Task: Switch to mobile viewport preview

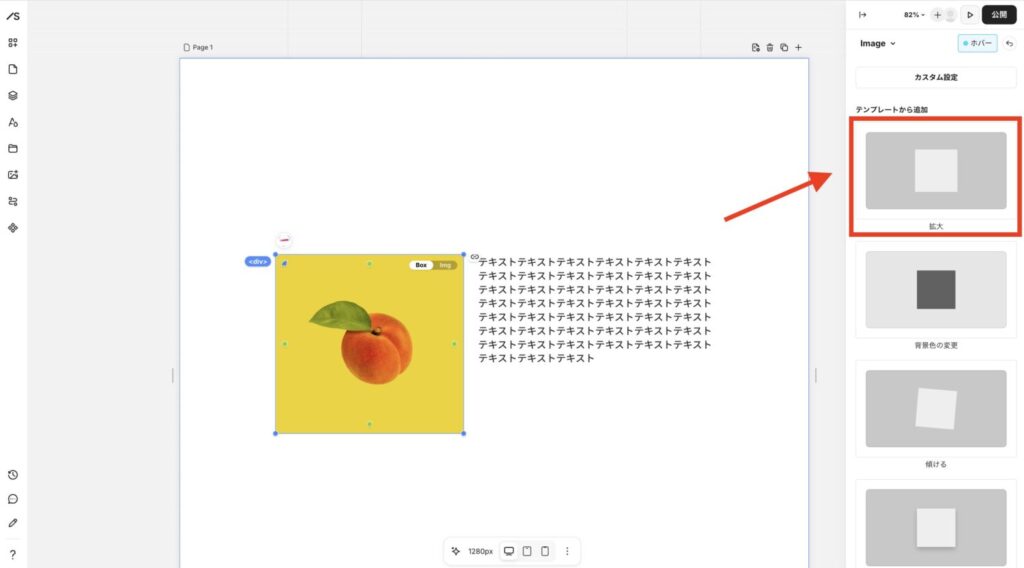Action: click(545, 551)
